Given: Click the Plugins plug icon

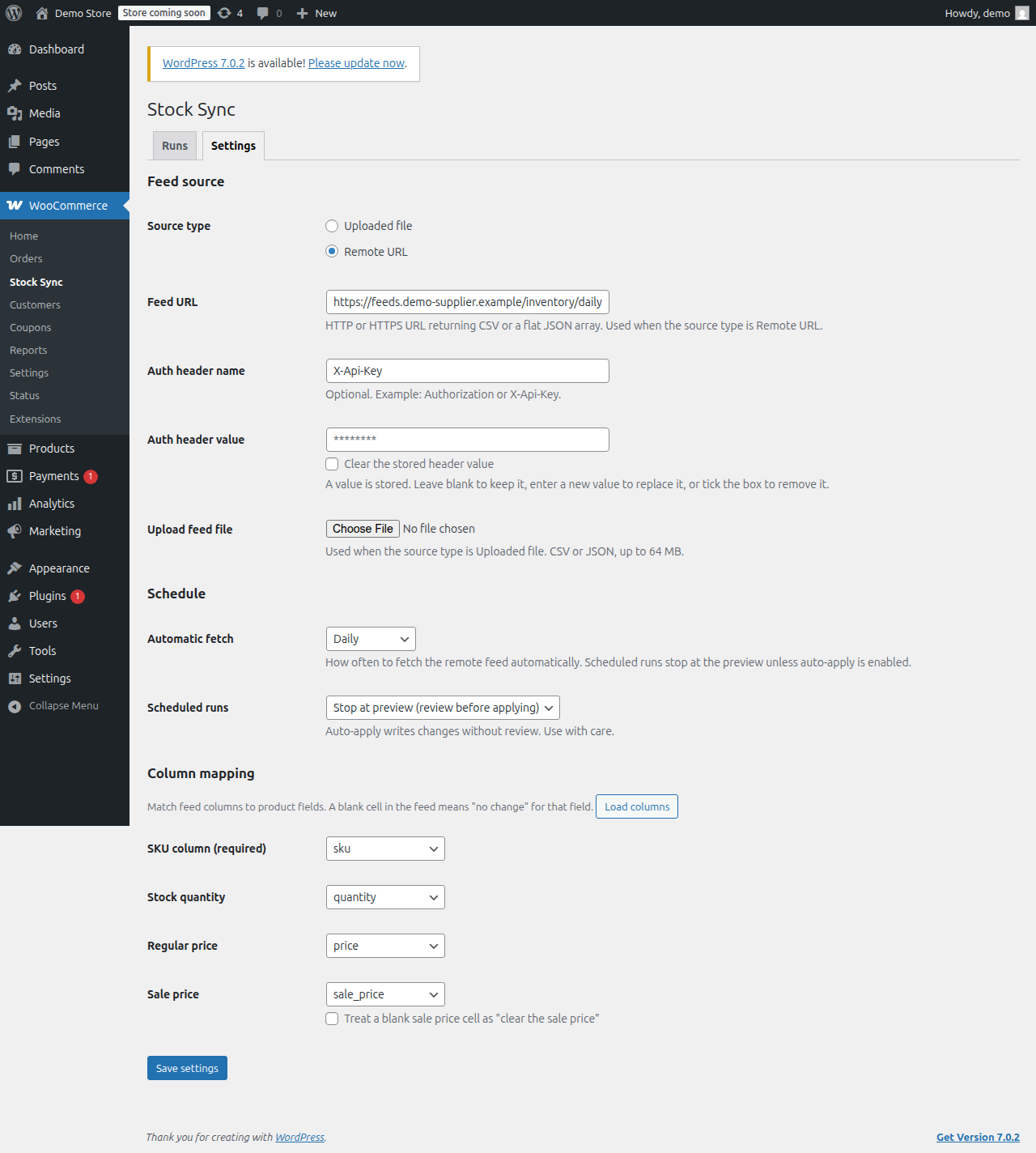Looking at the screenshot, I should point(15,596).
